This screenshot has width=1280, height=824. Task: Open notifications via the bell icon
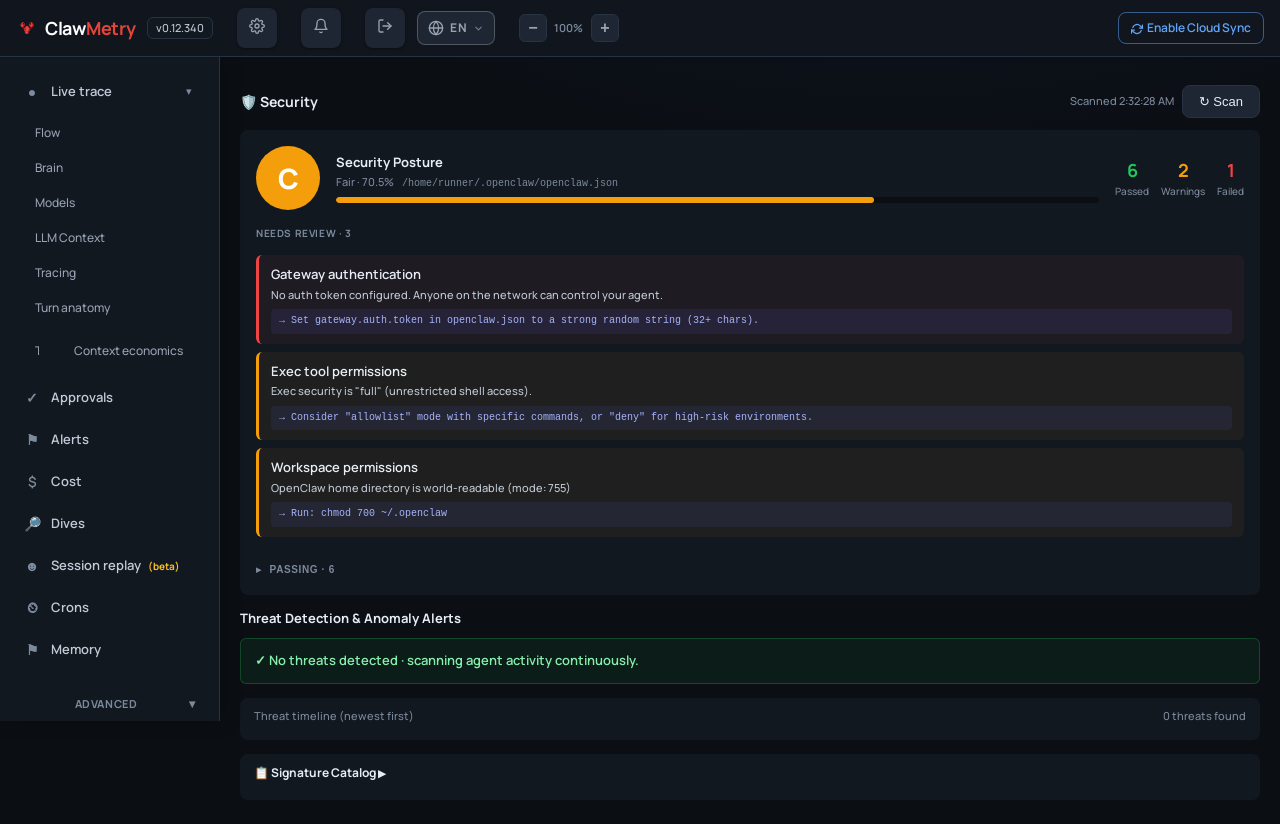click(x=321, y=28)
